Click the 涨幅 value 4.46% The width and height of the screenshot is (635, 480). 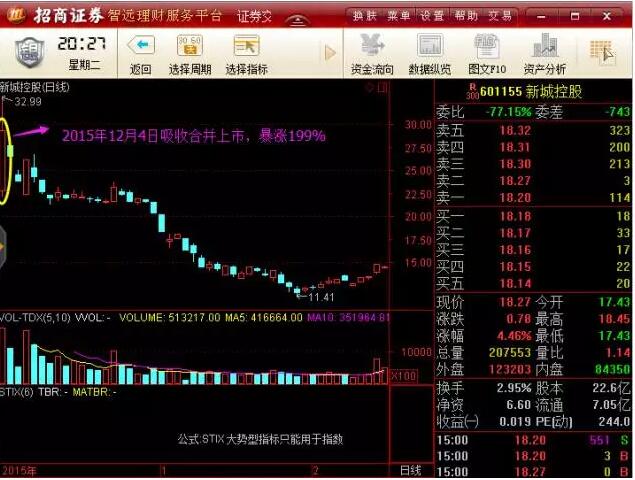(514, 336)
